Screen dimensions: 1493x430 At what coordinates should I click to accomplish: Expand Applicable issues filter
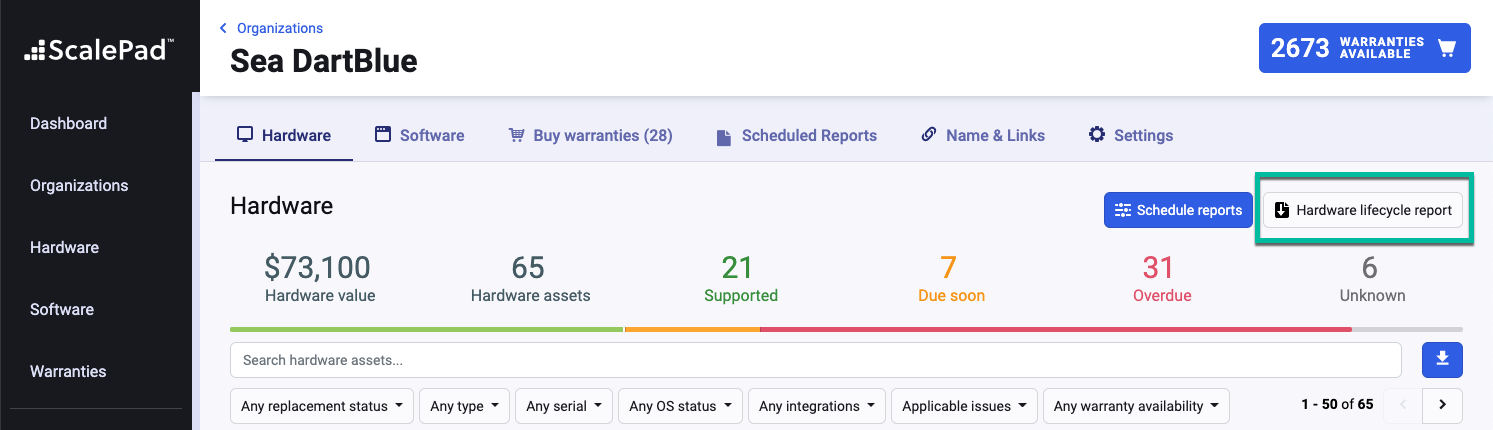pyautogui.click(x=964, y=406)
